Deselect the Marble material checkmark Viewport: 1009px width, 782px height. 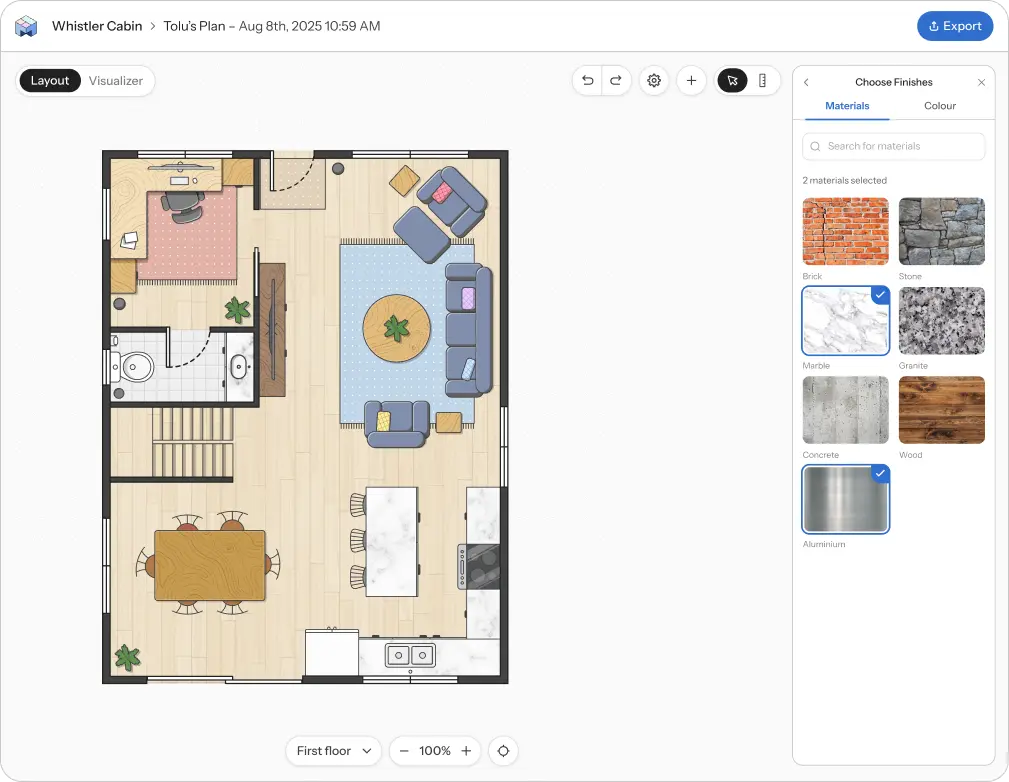[x=880, y=294]
